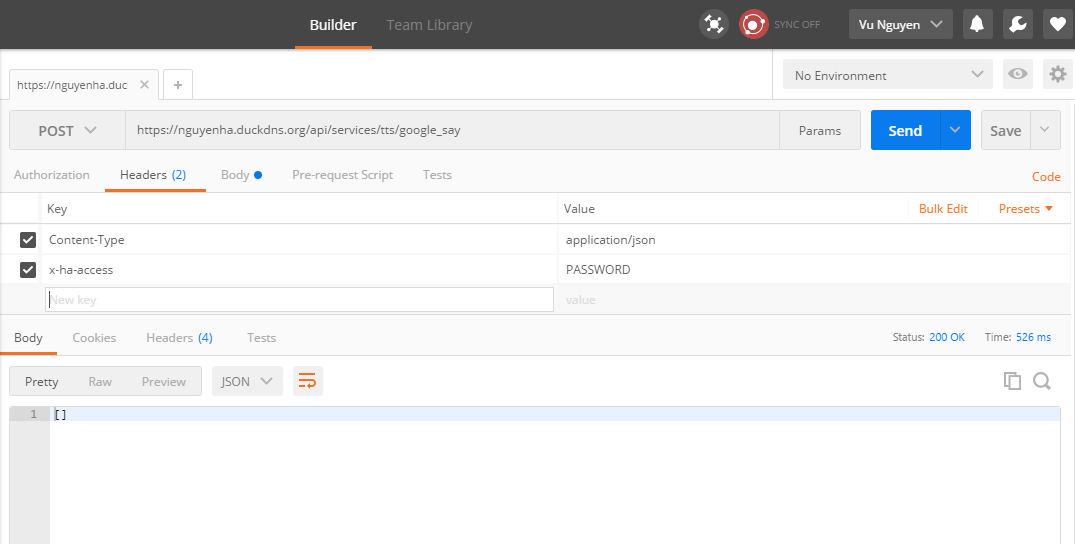Open manage environments gear icon
Screen dimensions: 1075x544
click(x=1058, y=74)
